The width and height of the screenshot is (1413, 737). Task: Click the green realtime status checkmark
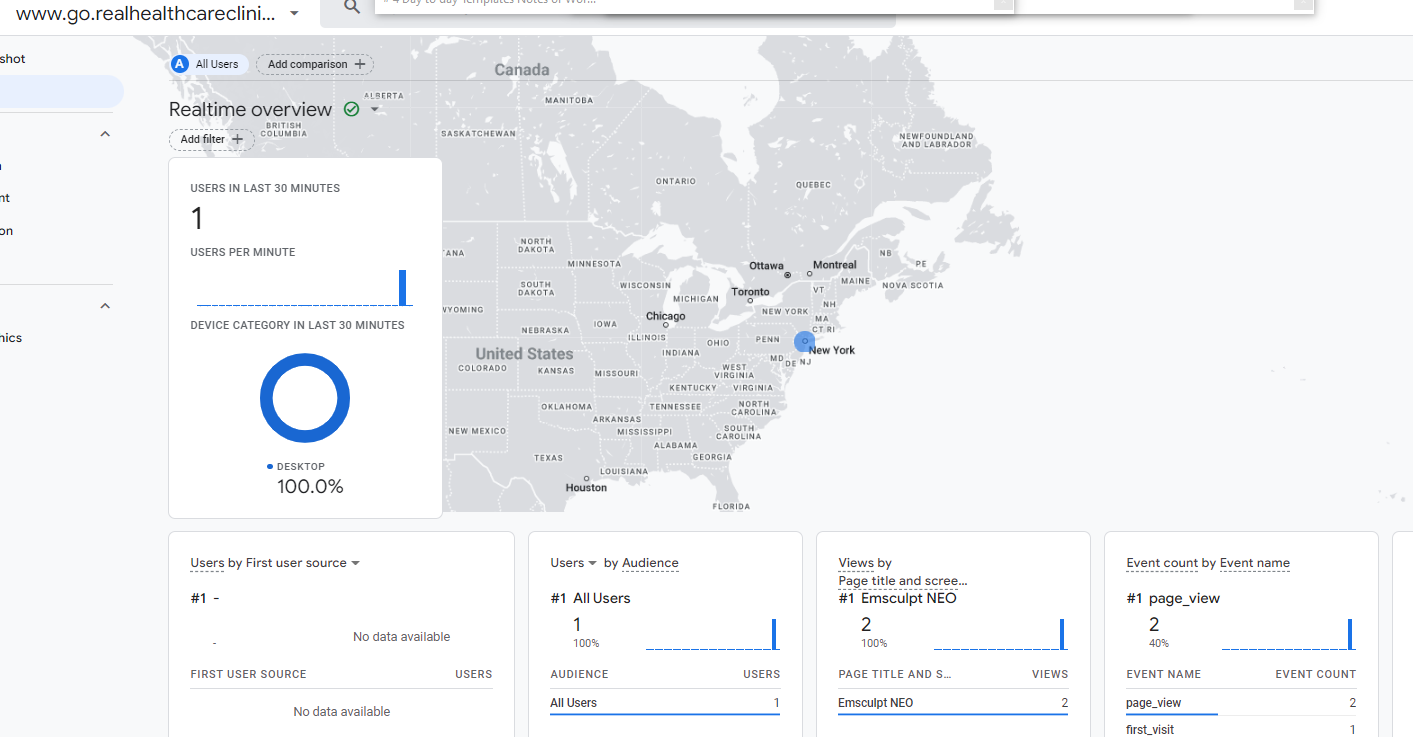coord(351,109)
